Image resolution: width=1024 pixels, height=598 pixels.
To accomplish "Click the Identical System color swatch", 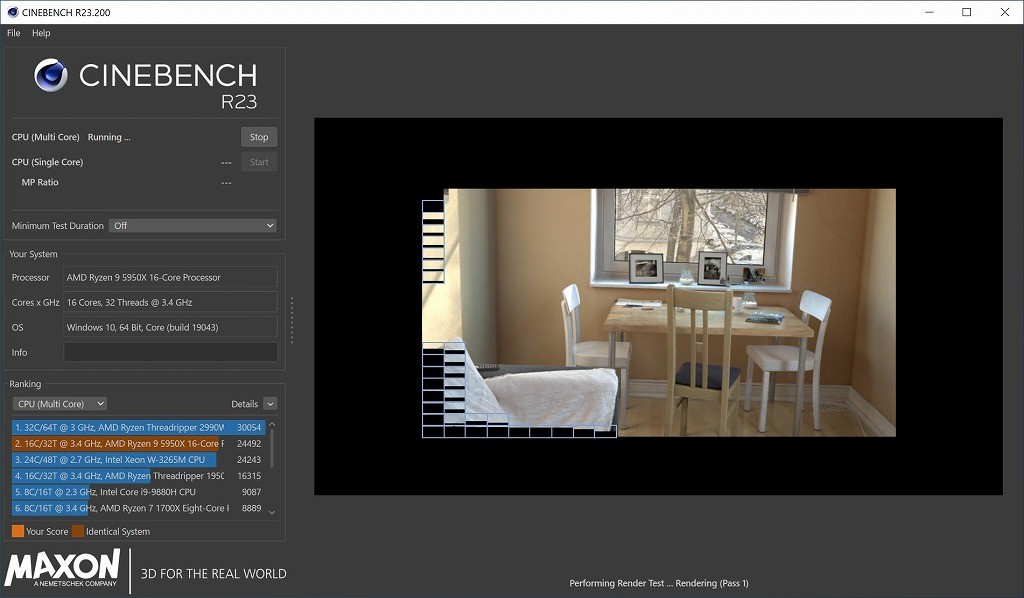I will tap(78, 532).
